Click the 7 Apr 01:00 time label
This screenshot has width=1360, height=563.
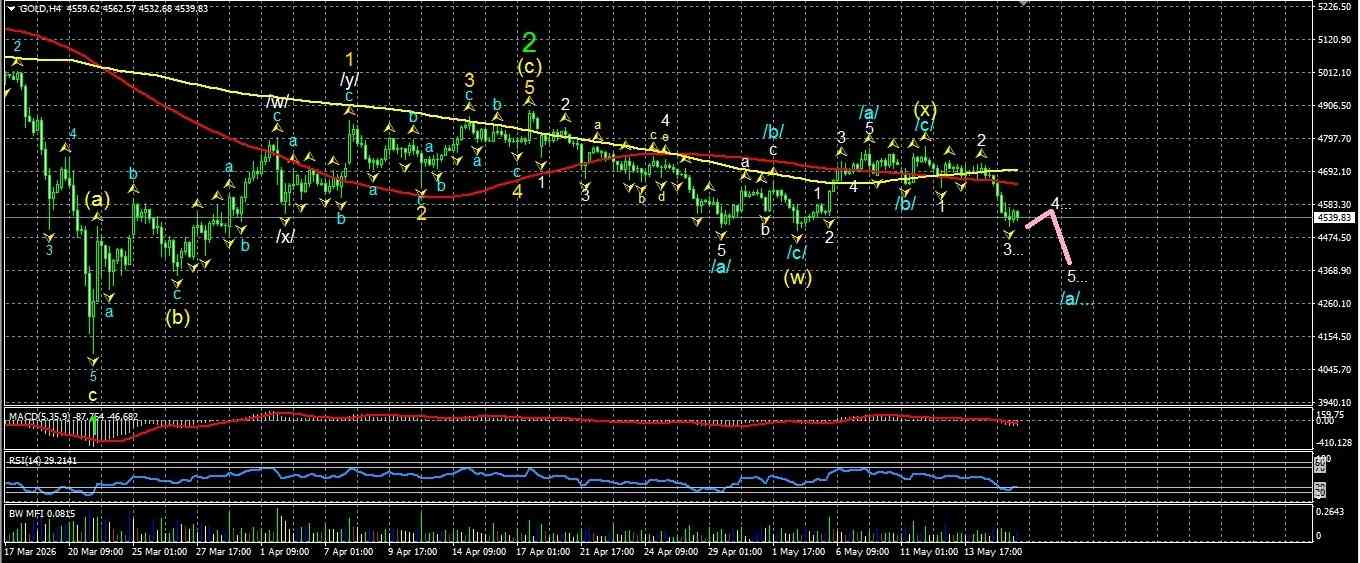(347, 551)
